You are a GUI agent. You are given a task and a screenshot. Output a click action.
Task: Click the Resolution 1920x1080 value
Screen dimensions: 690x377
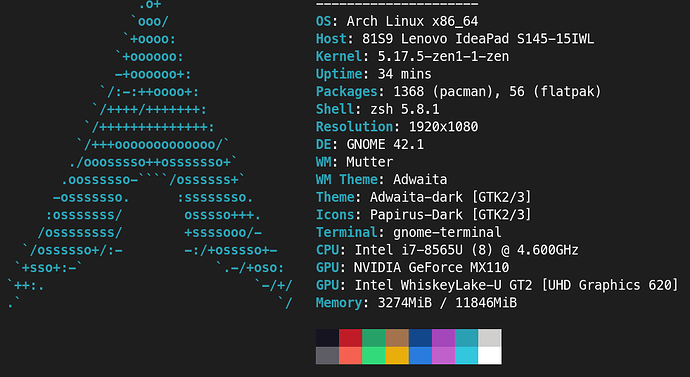coord(443,127)
